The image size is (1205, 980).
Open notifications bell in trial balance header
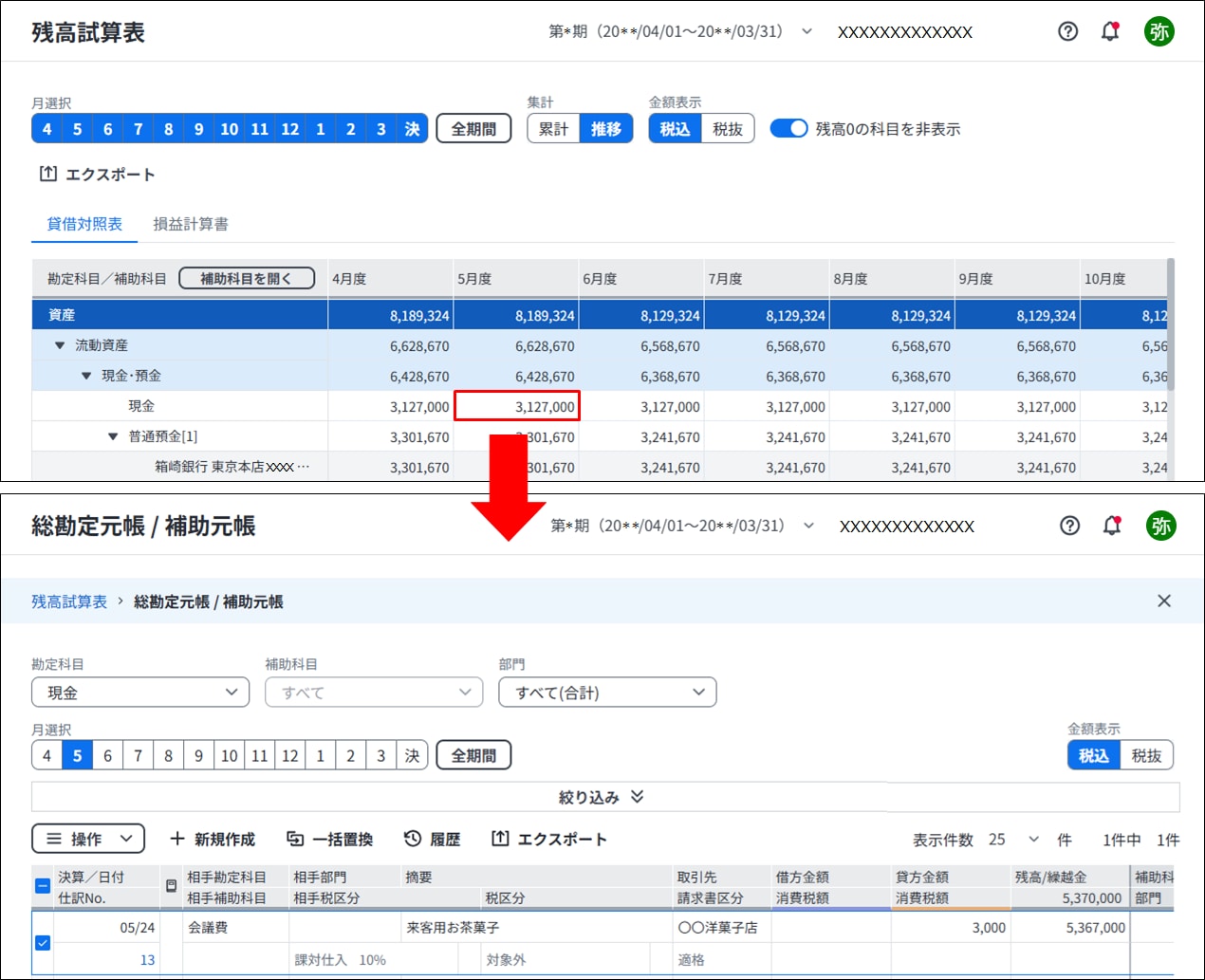pyautogui.click(x=1110, y=31)
